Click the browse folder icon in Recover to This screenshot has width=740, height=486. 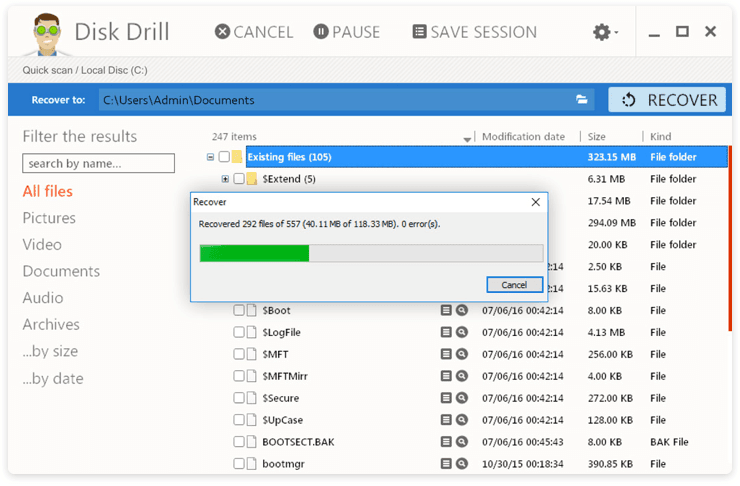[x=581, y=99]
